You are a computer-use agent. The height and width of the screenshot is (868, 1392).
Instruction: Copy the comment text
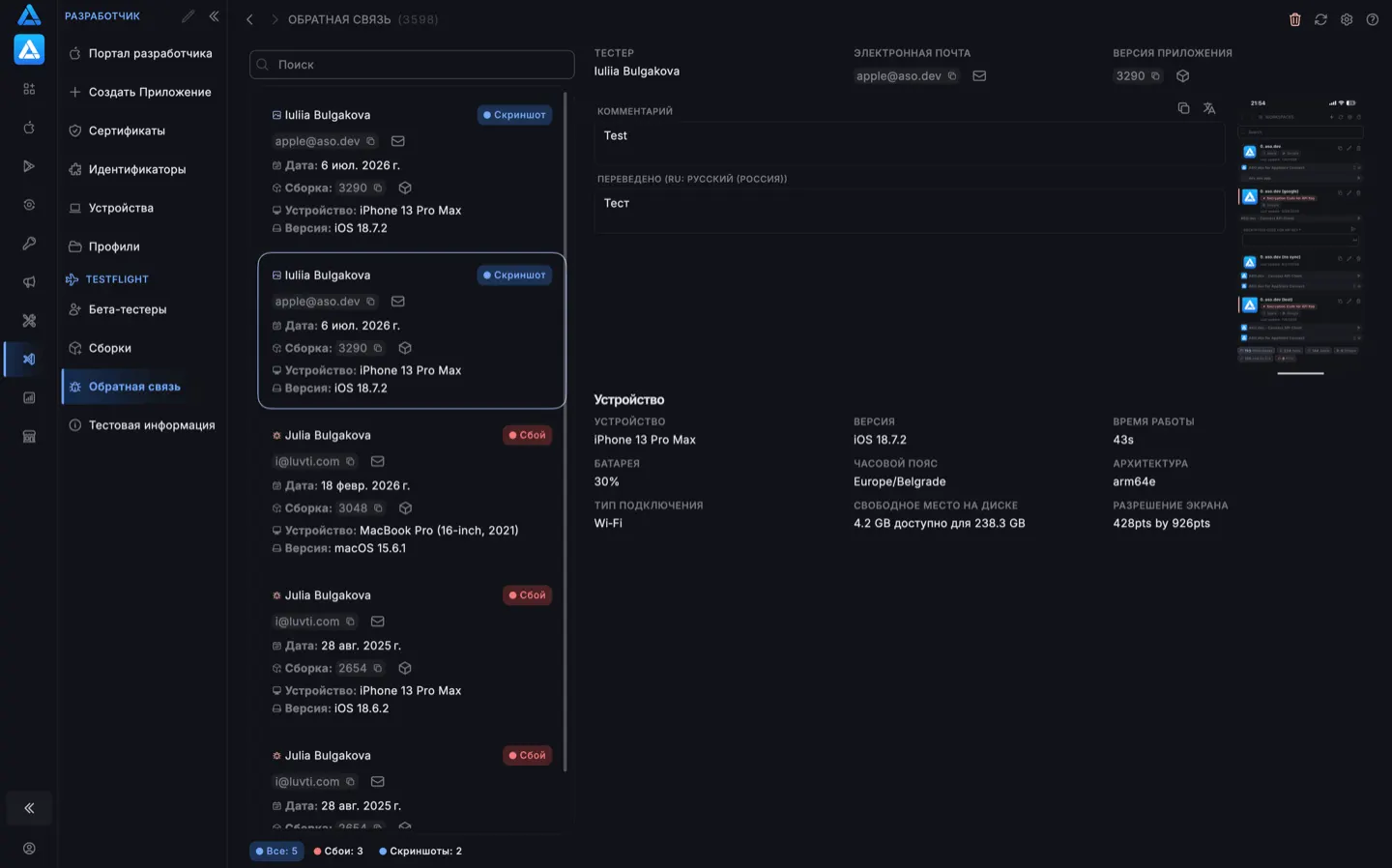pos(1183,108)
